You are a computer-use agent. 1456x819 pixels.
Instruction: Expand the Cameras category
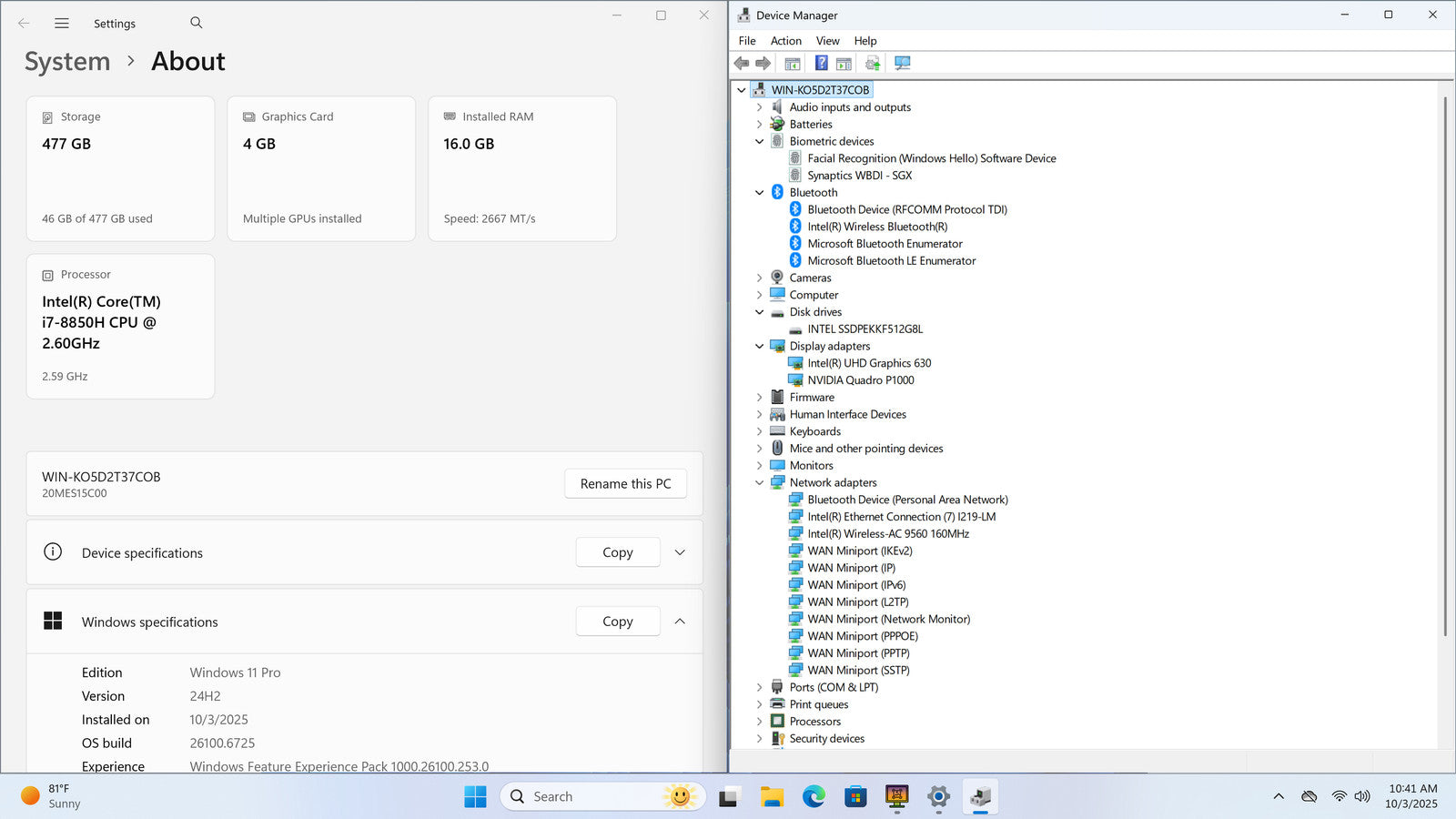(x=760, y=278)
